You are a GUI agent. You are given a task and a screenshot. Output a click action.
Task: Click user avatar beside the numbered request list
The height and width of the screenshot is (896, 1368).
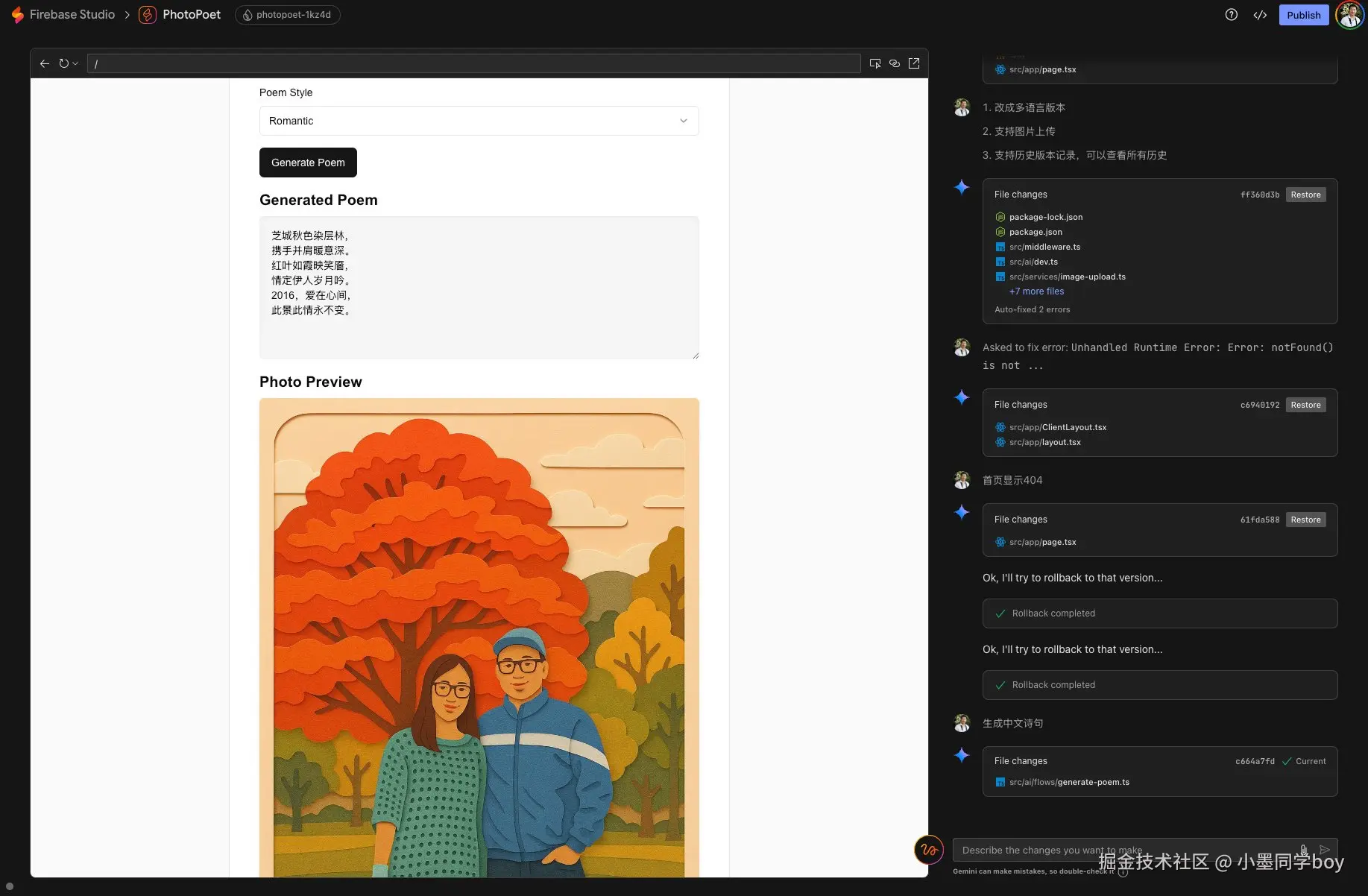point(962,107)
